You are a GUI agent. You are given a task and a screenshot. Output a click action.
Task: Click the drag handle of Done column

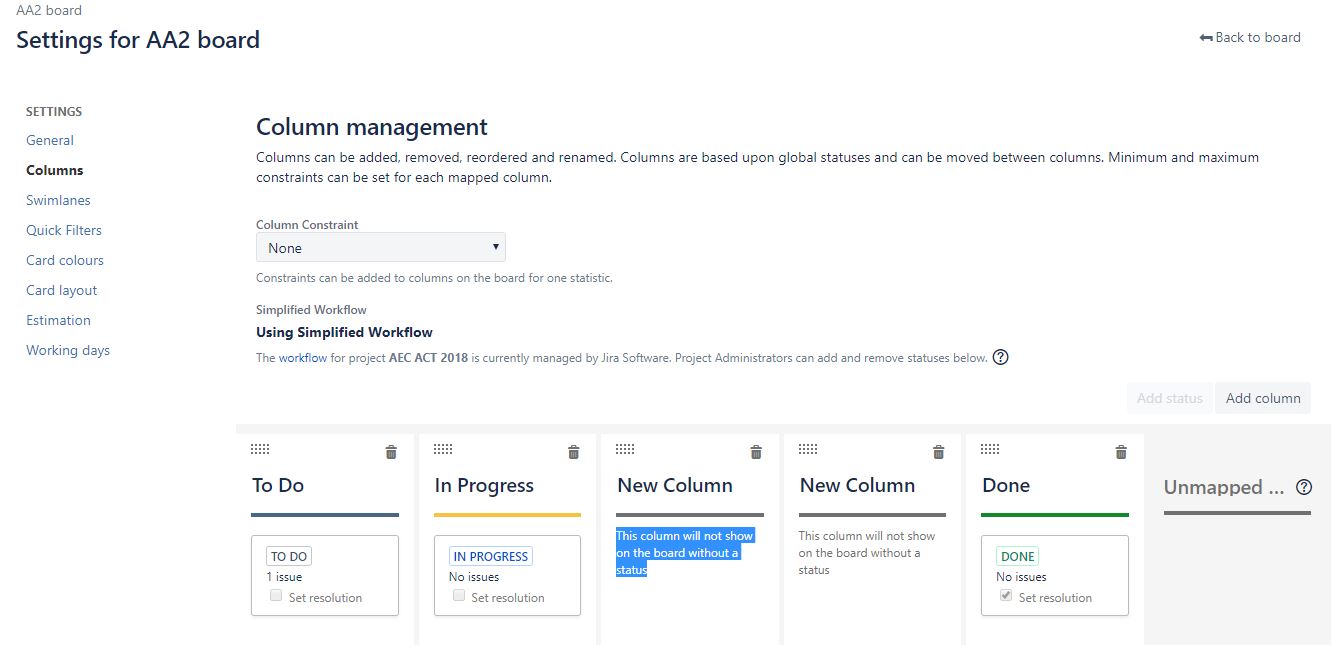[x=990, y=449]
